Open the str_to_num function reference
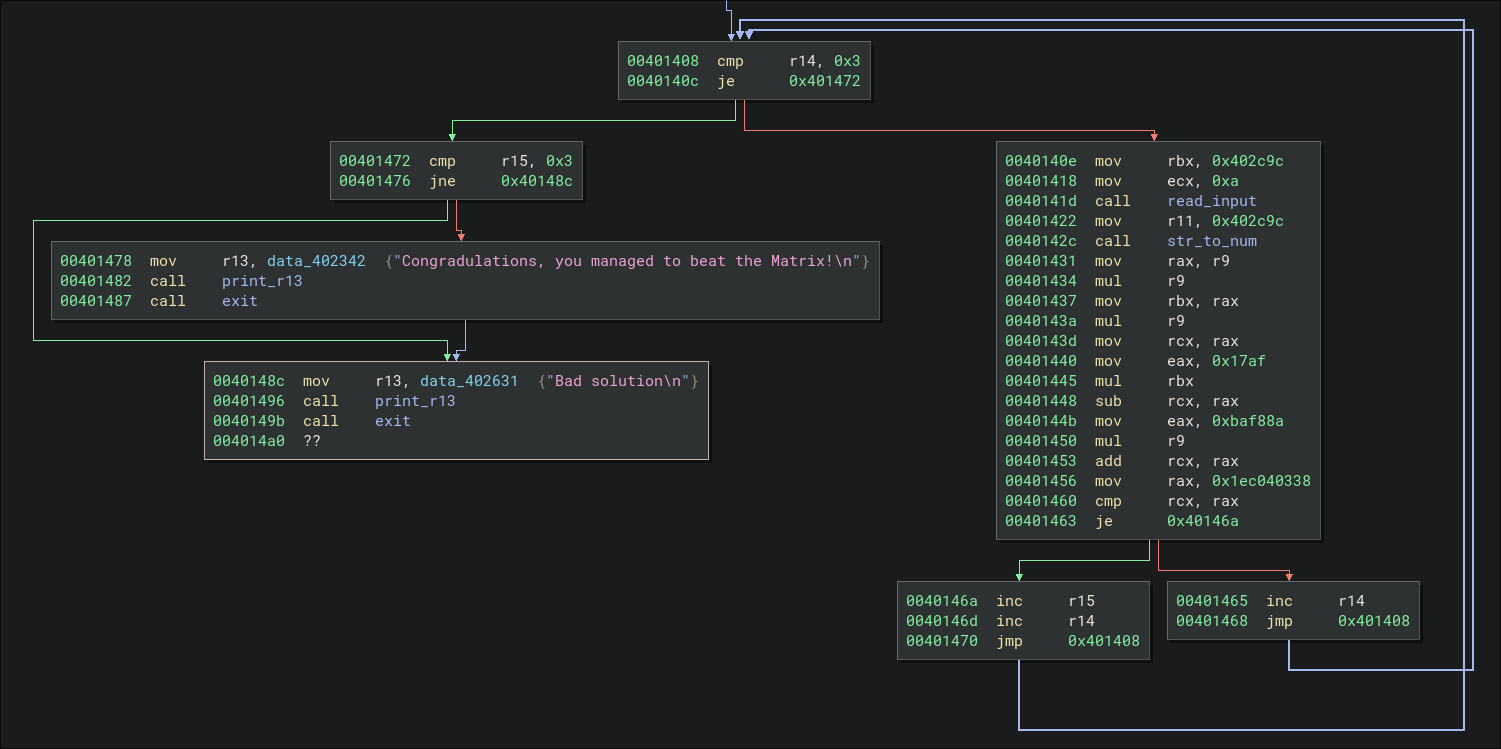Image resolution: width=1501 pixels, height=749 pixels. point(1212,241)
